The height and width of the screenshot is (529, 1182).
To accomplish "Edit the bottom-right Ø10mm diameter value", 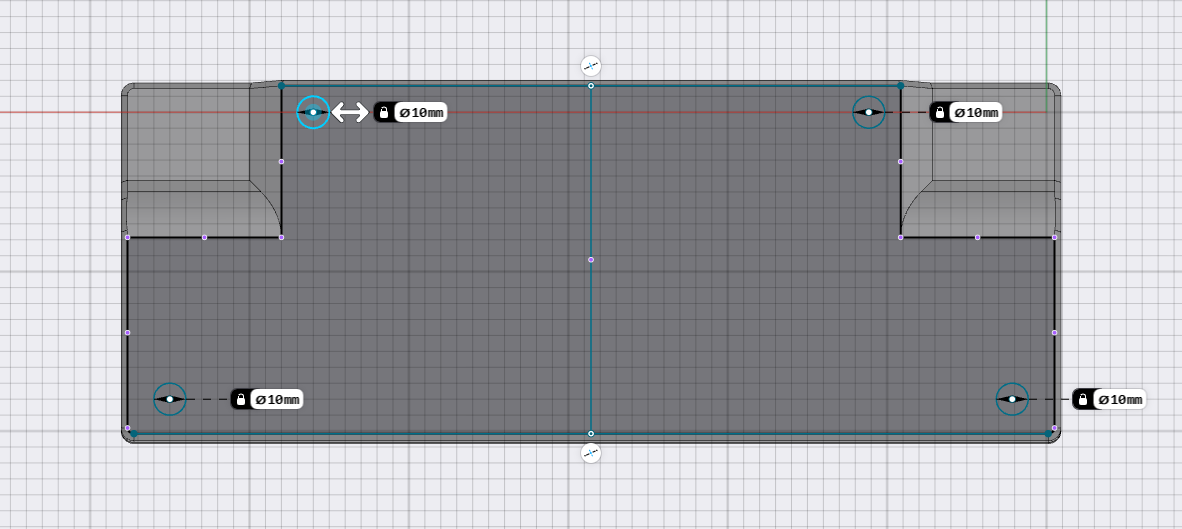I will coord(1120,399).
